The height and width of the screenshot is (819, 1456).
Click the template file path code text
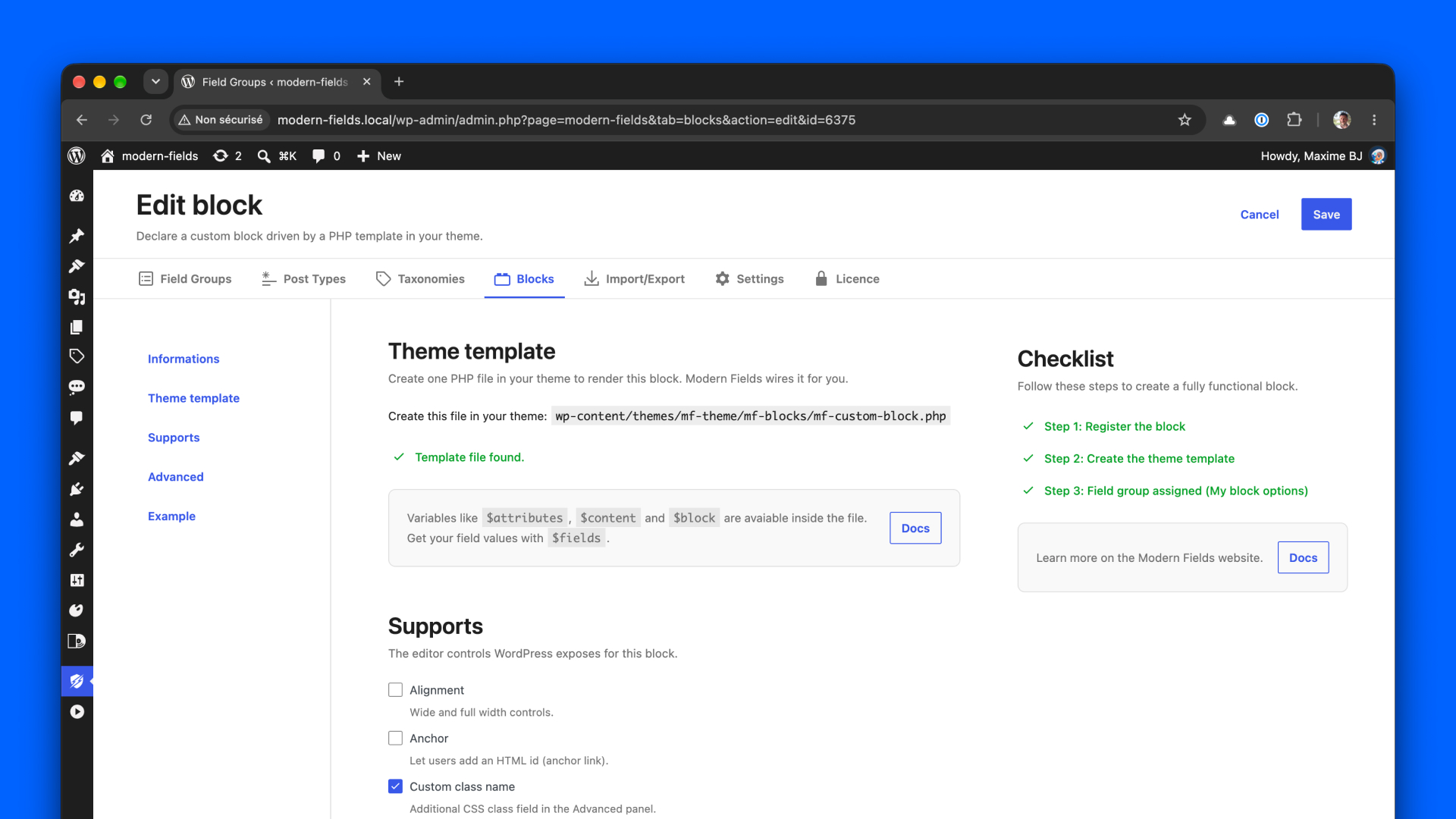tap(751, 416)
